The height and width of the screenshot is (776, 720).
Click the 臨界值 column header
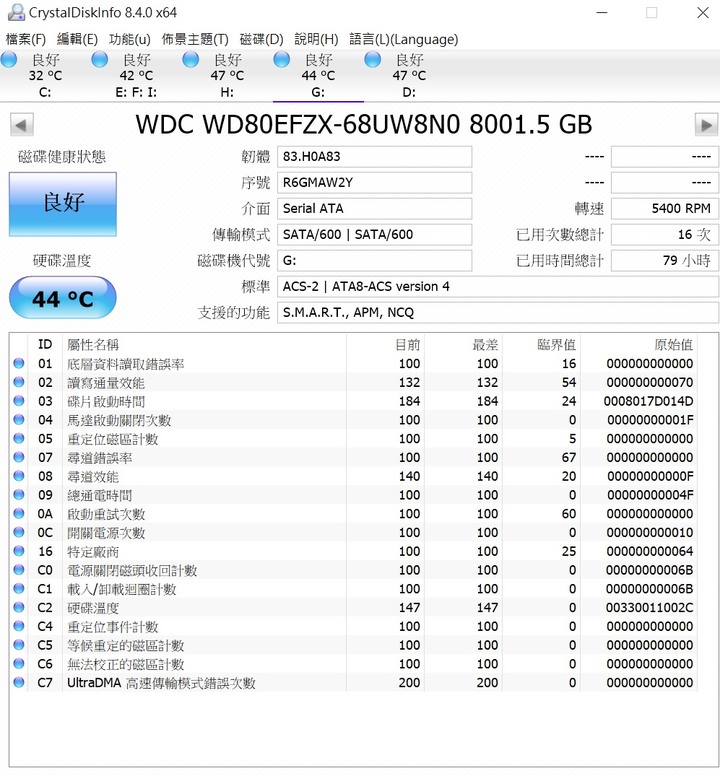541,344
